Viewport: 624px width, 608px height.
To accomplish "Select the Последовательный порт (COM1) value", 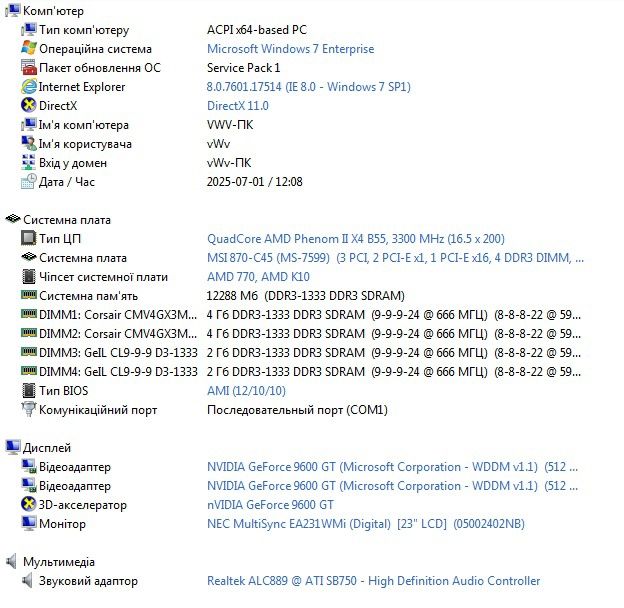I will point(297,409).
